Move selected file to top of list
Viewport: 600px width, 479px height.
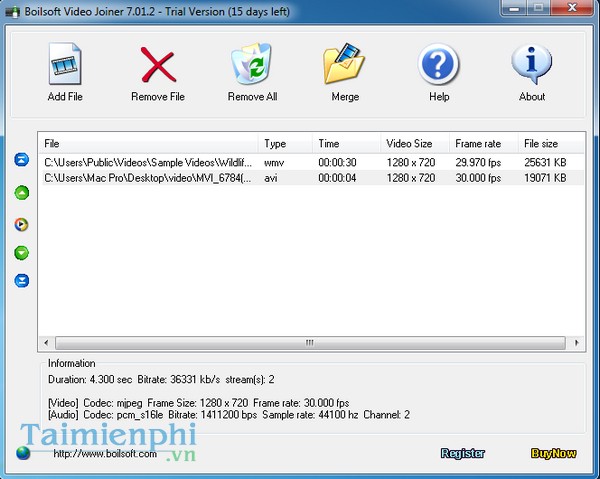coord(21,159)
